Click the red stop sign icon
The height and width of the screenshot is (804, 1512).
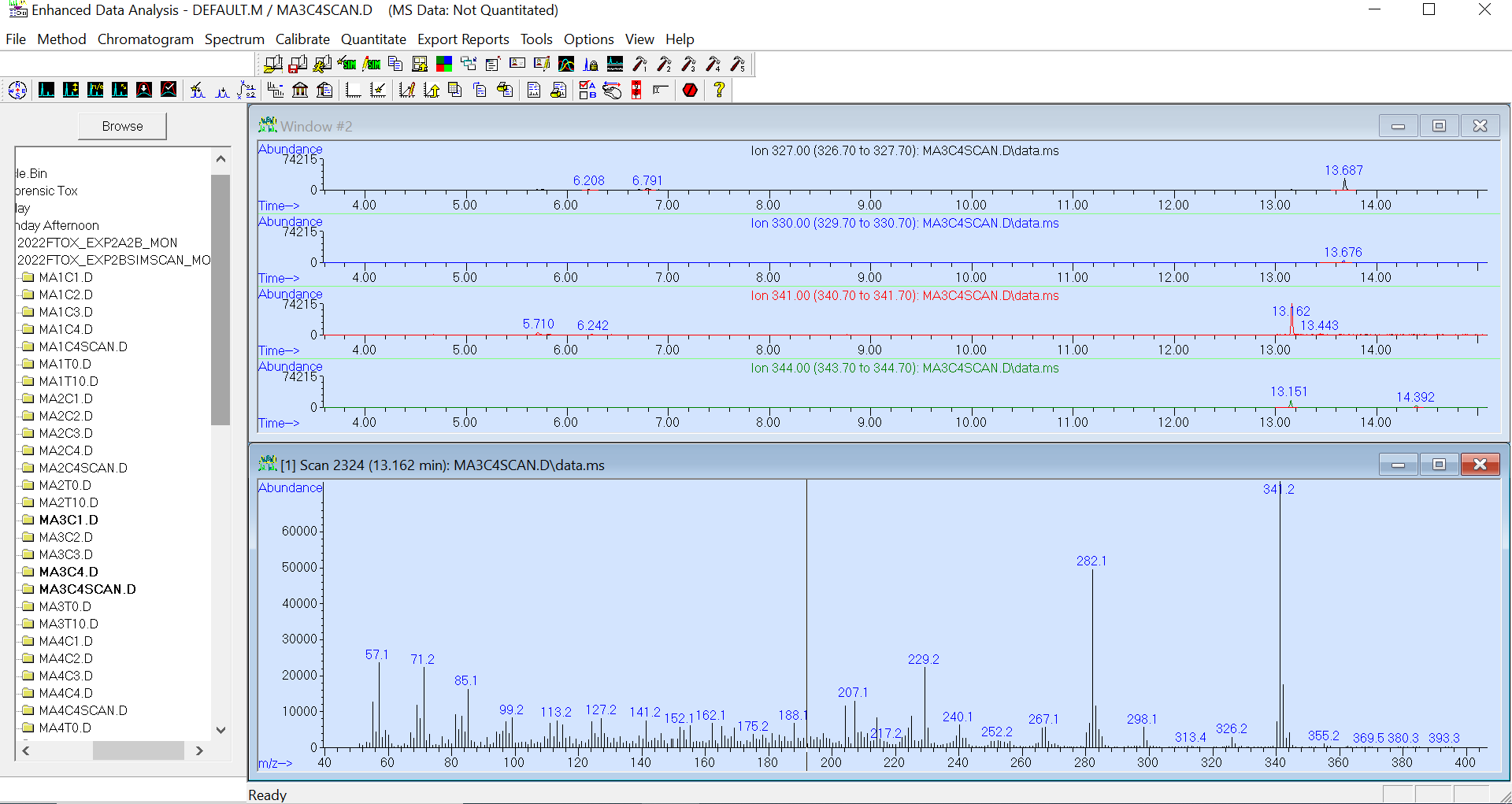[x=690, y=90]
